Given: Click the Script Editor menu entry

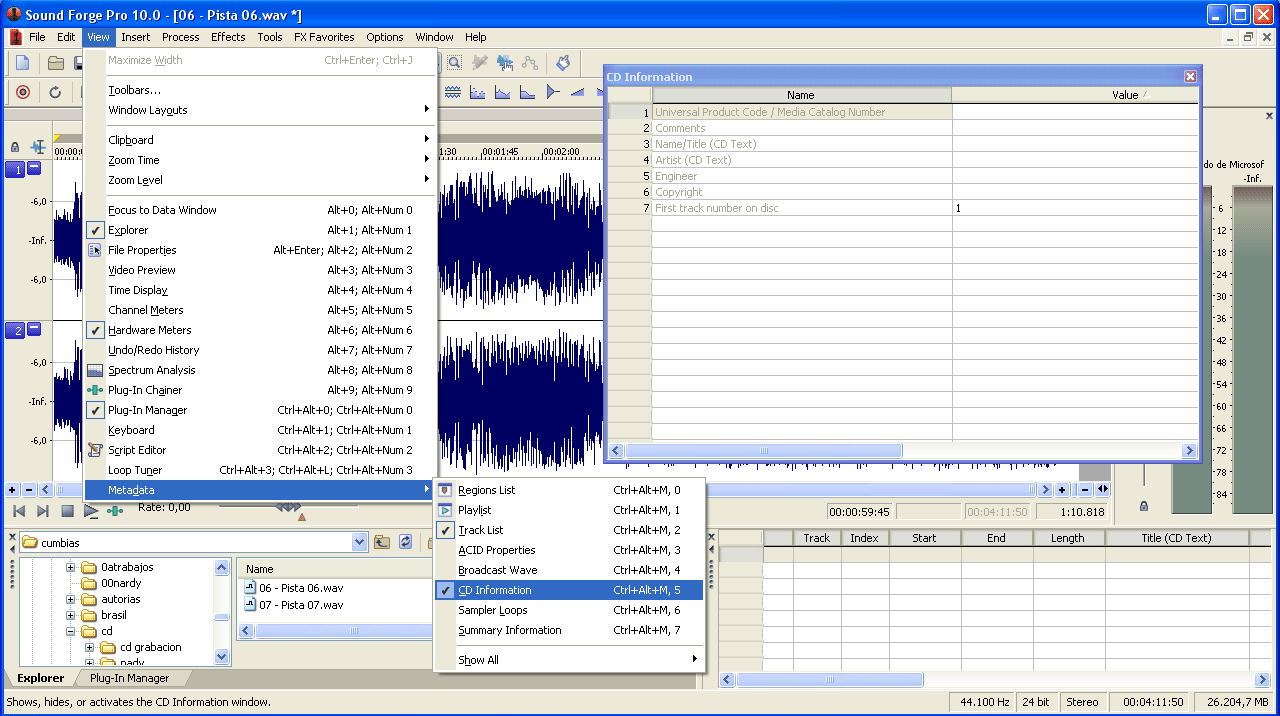Looking at the screenshot, I should coord(137,450).
